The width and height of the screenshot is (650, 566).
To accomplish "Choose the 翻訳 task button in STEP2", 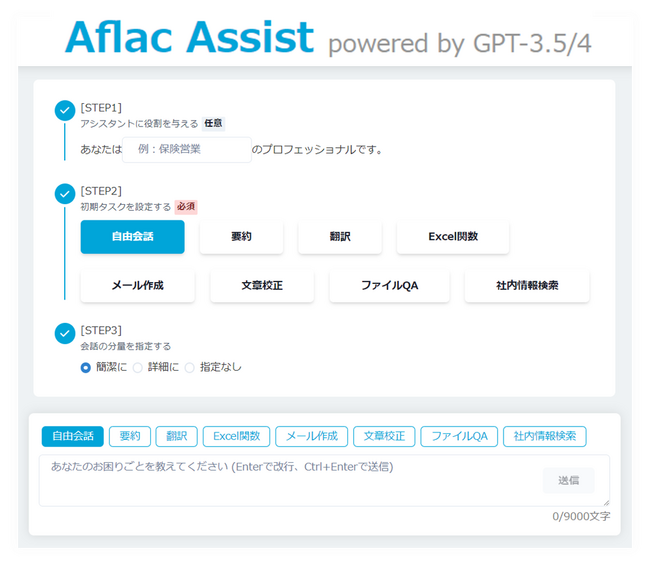I will (340, 237).
